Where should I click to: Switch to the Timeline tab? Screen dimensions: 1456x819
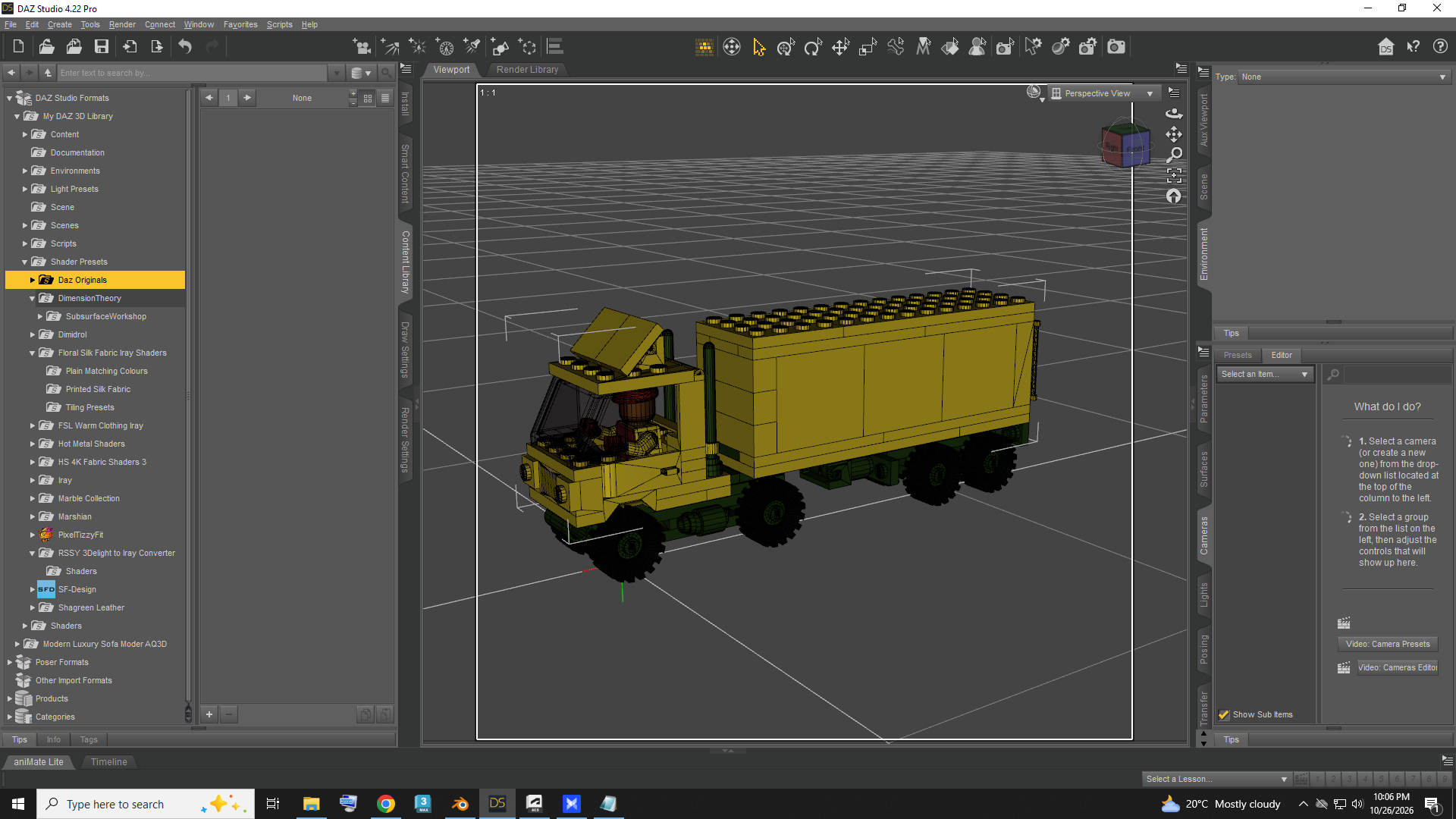tap(108, 761)
